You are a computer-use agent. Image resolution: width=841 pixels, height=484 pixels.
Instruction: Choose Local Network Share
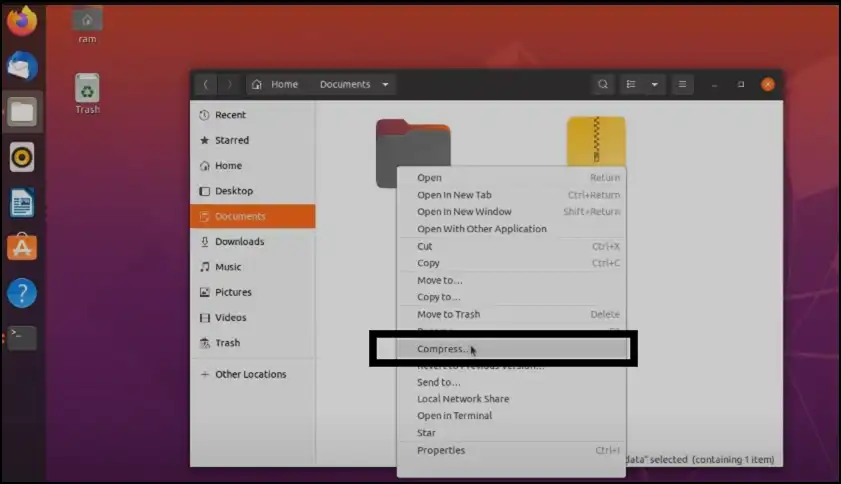point(512,399)
